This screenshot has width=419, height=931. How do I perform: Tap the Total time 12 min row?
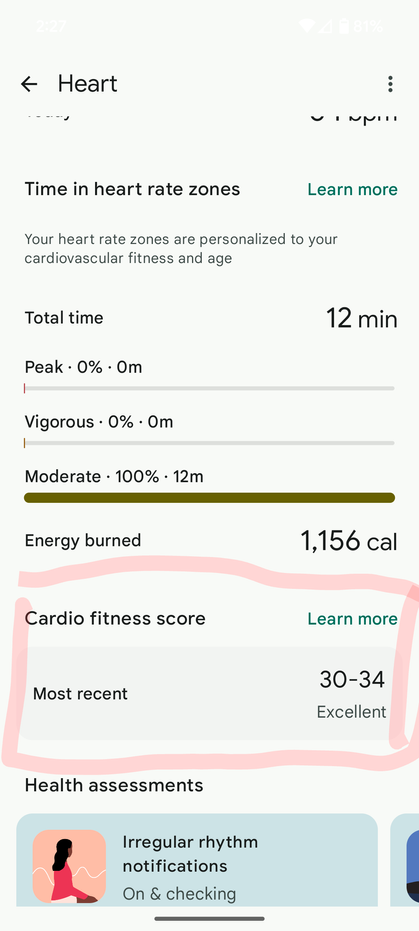click(x=211, y=318)
